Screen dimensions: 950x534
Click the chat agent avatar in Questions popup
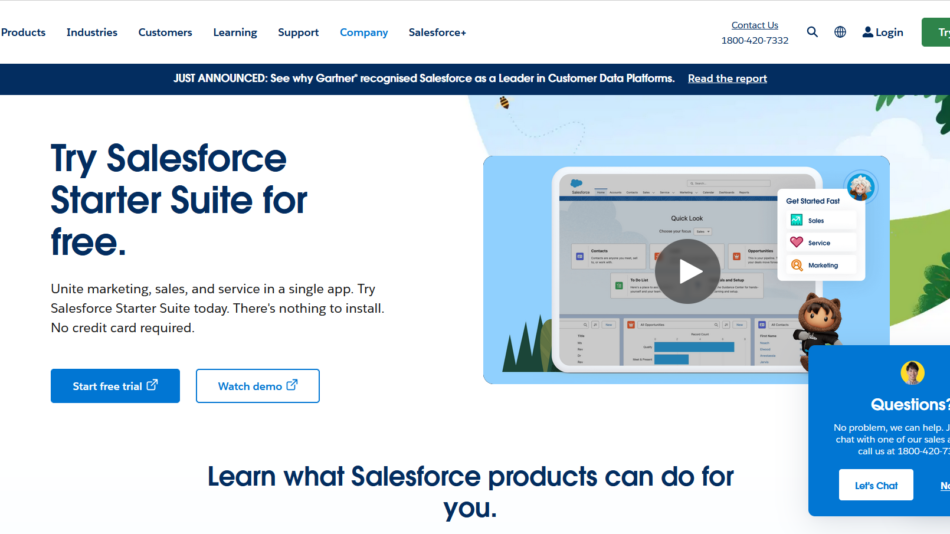click(912, 373)
